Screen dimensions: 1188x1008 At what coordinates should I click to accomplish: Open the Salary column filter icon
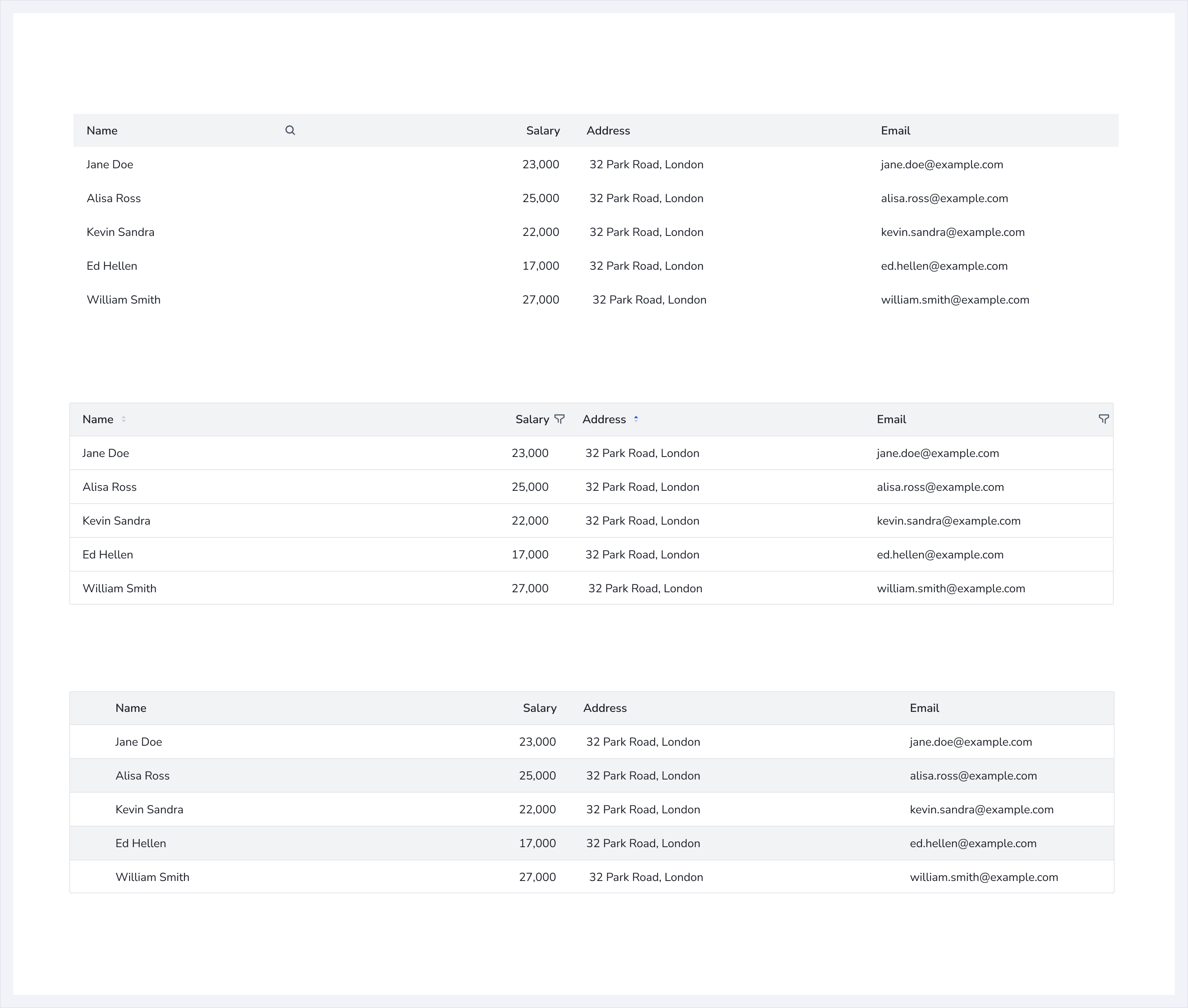pos(559,419)
